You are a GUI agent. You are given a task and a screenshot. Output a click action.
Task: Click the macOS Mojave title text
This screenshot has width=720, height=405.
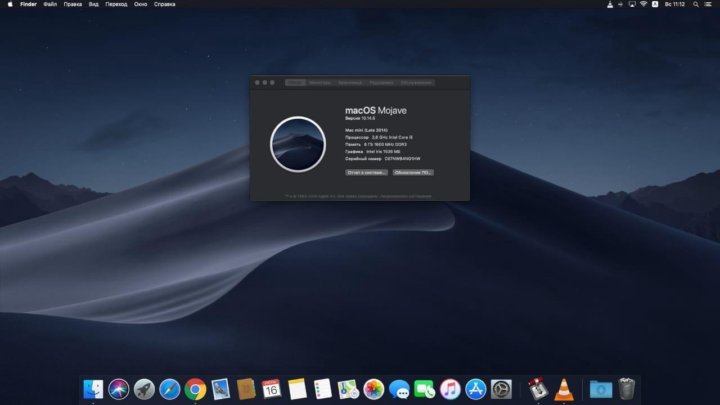[376, 111]
